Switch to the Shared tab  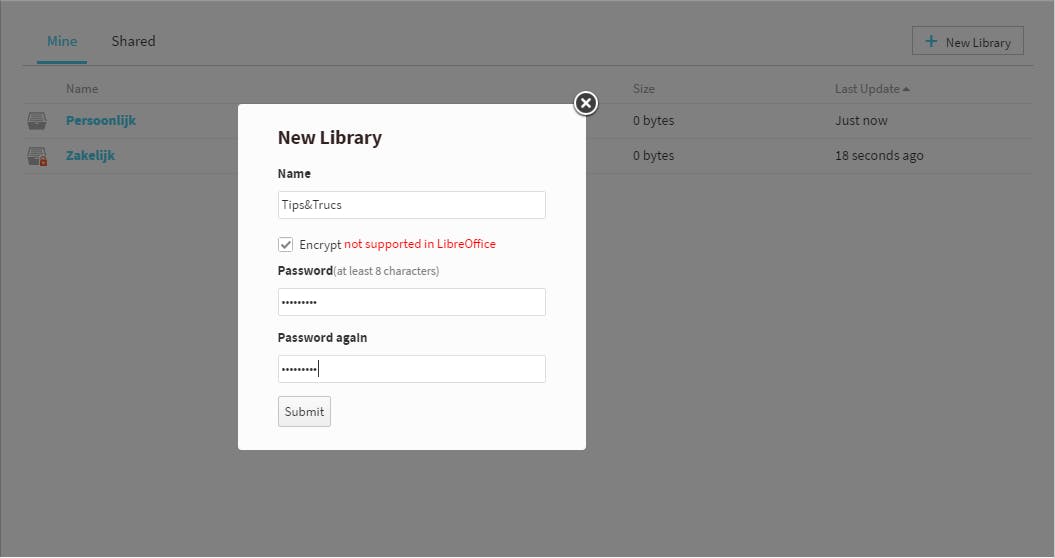tap(133, 41)
